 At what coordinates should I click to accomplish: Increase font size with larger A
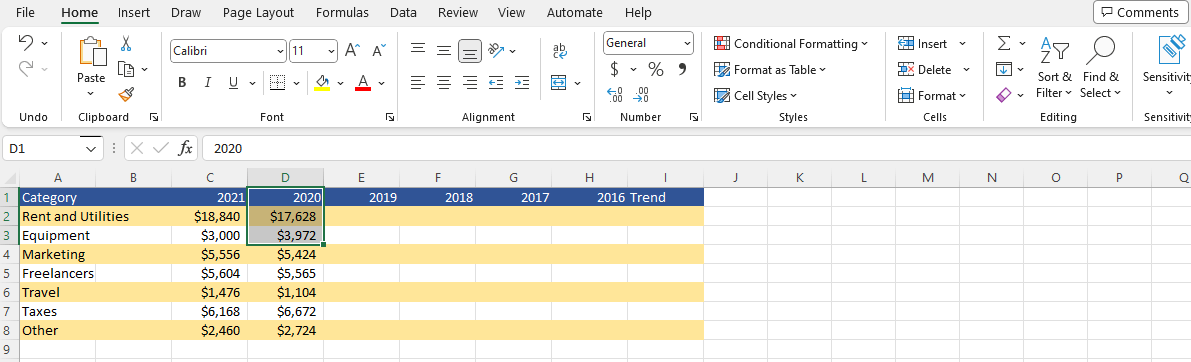tap(352, 51)
